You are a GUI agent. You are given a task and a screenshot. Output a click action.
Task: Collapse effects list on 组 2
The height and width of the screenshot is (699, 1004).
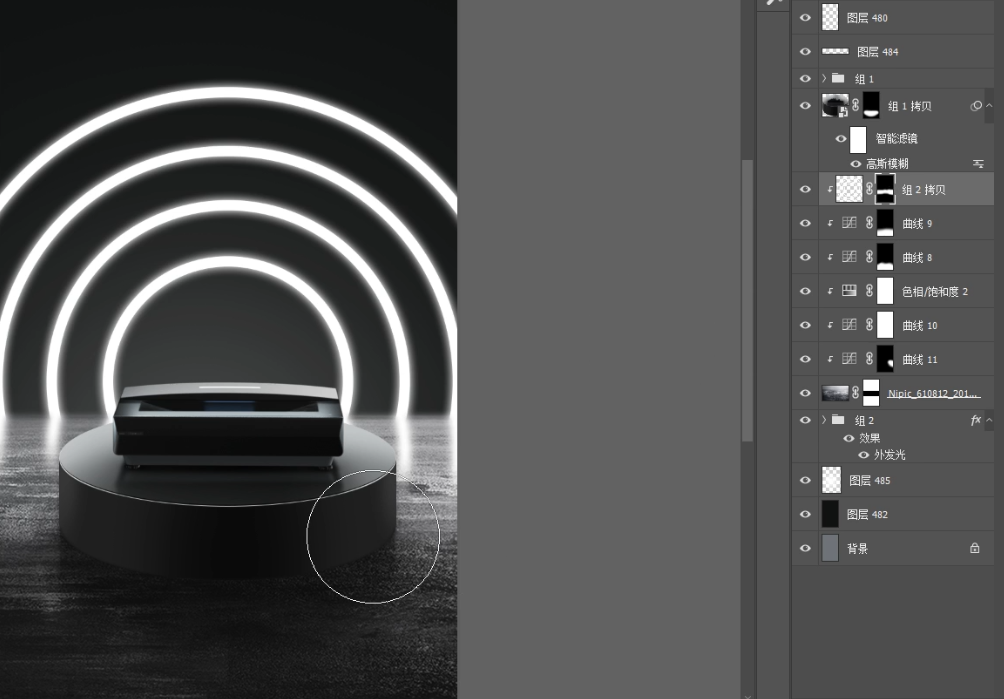[989, 420]
